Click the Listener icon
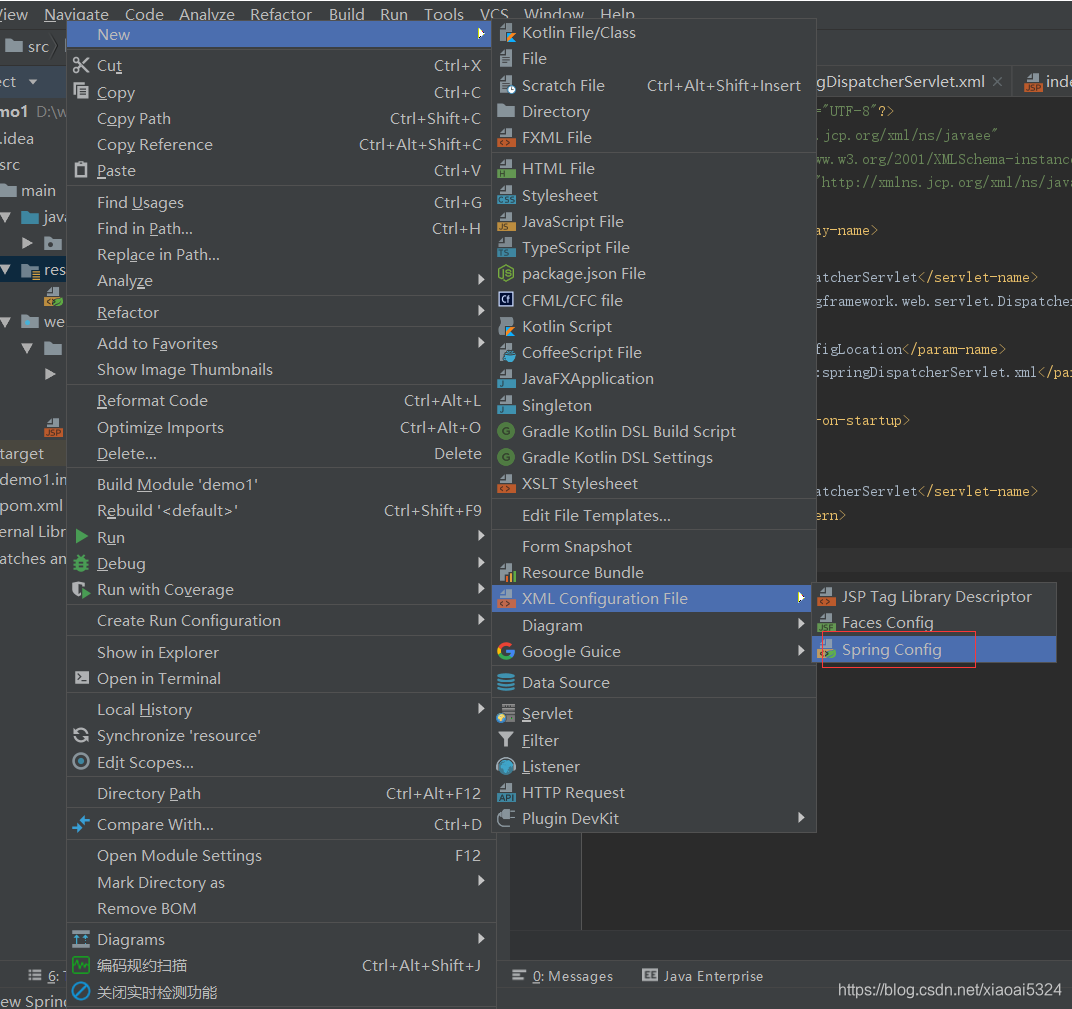 507,766
